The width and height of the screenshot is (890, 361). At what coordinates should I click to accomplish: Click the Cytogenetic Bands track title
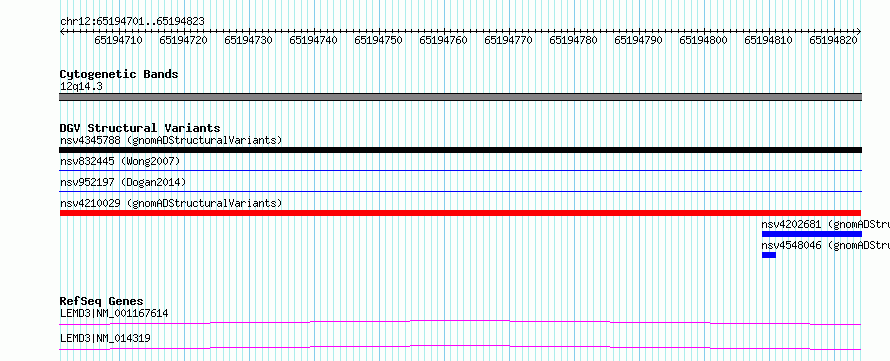coord(119,74)
